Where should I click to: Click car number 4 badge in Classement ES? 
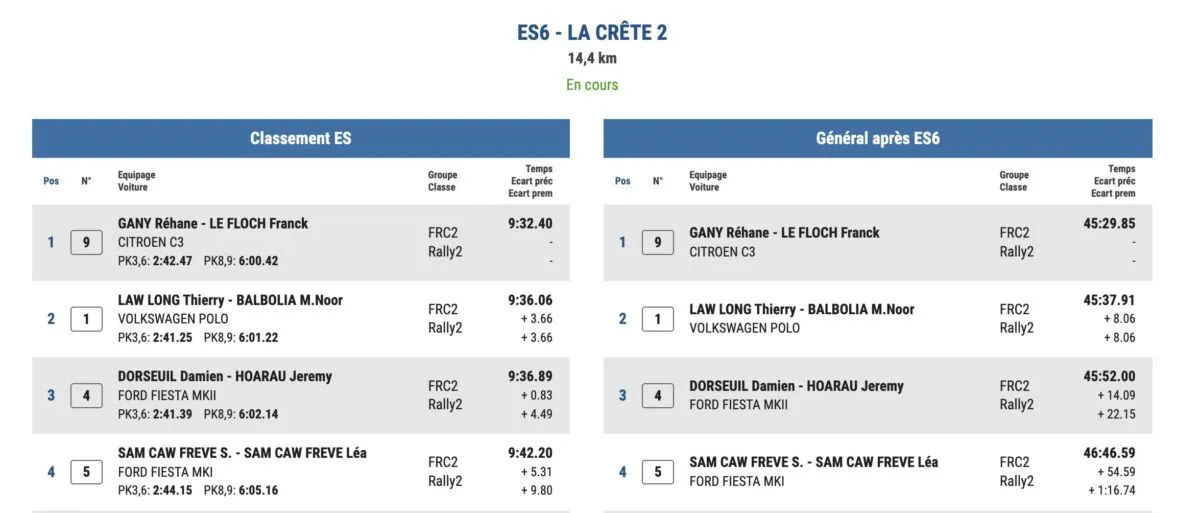tap(86, 395)
